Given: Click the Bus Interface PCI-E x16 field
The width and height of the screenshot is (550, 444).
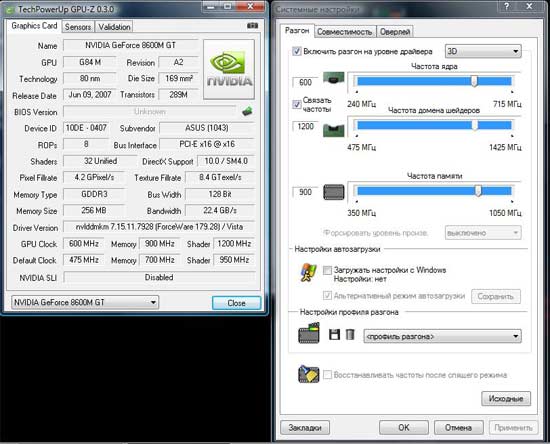Looking at the screenshot, I should click(207, 144).
